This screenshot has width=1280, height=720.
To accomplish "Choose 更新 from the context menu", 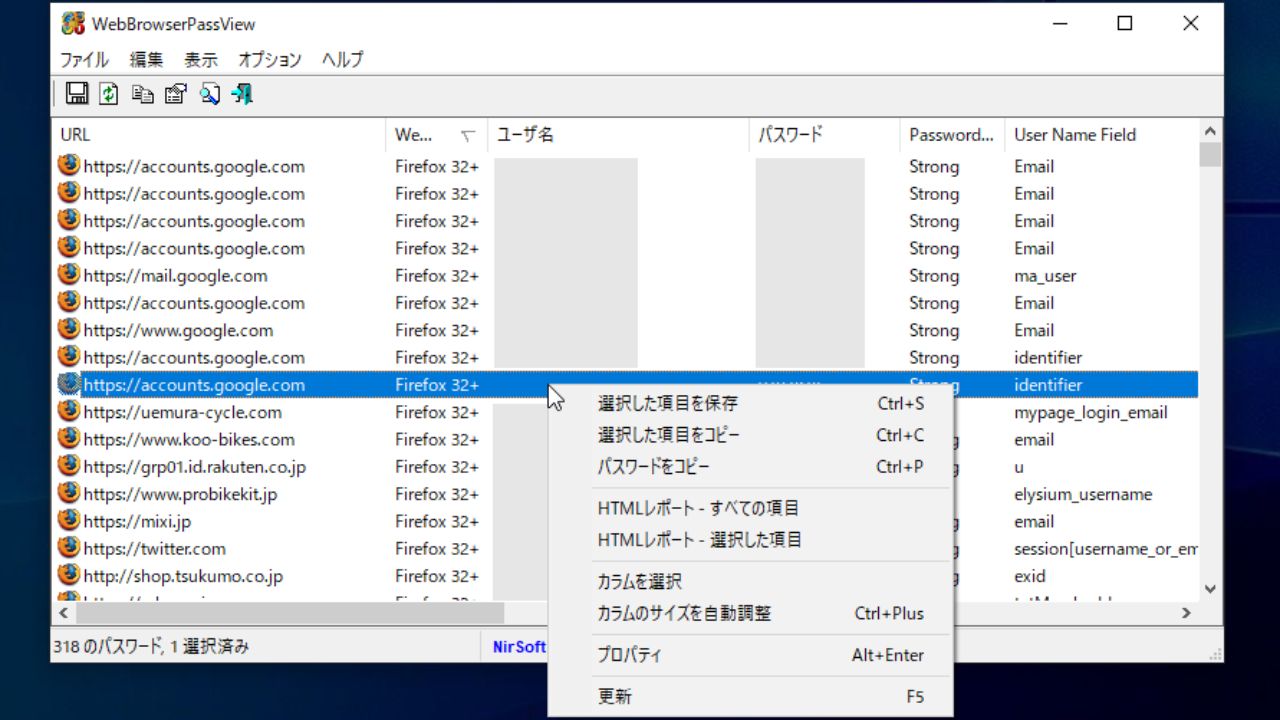I will coord(750,696).
